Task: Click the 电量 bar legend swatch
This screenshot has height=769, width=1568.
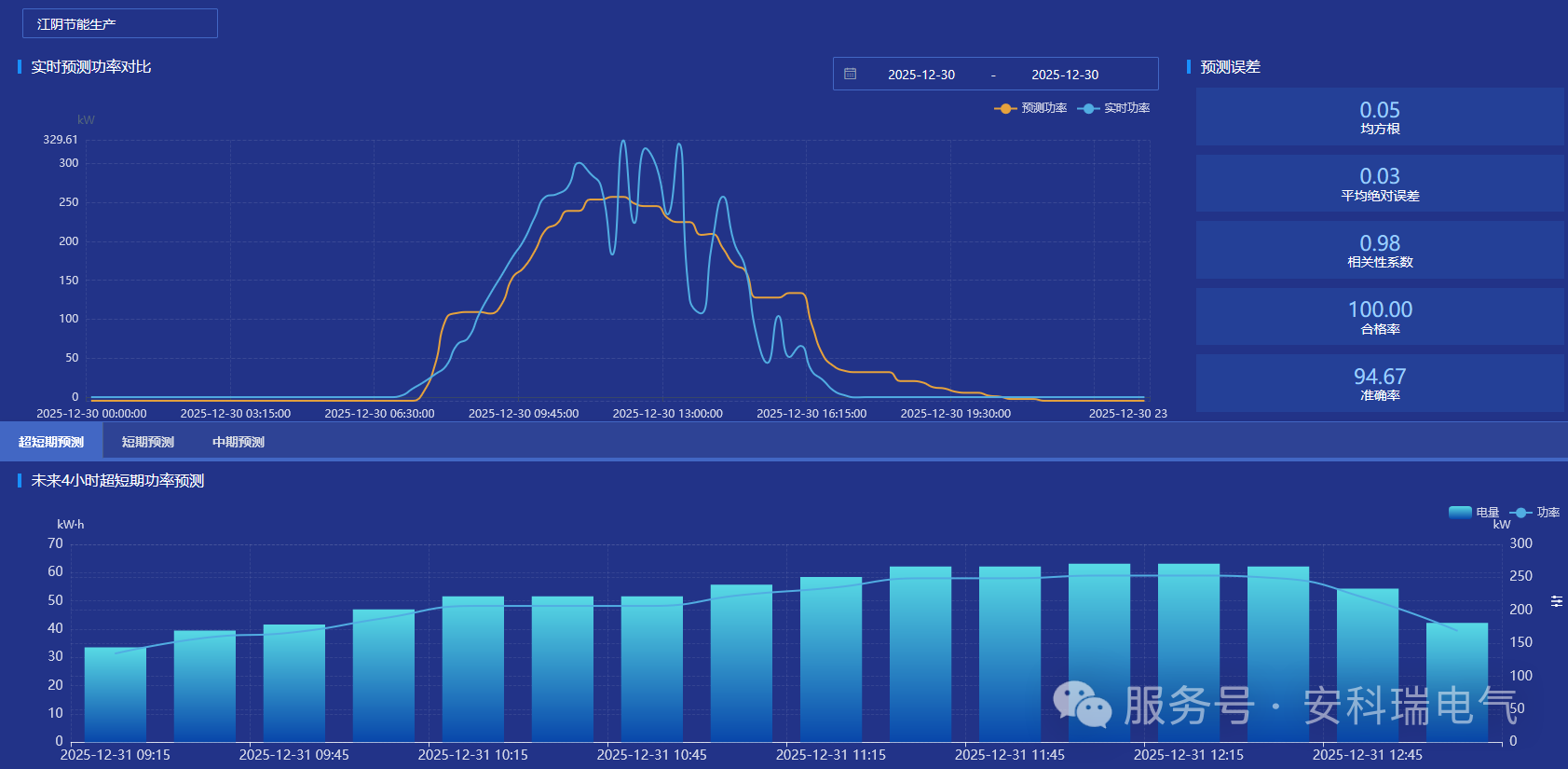Action: pyautogui.click(x=1460, y=512)
